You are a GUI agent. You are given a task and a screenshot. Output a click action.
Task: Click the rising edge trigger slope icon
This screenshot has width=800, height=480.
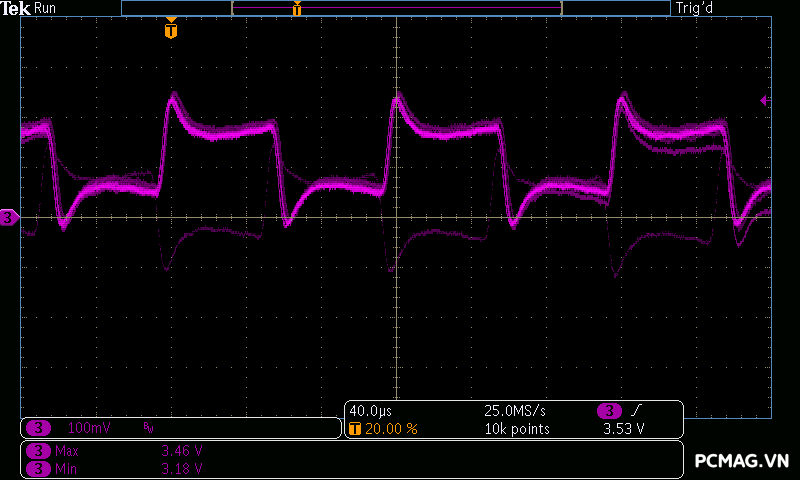637,411
